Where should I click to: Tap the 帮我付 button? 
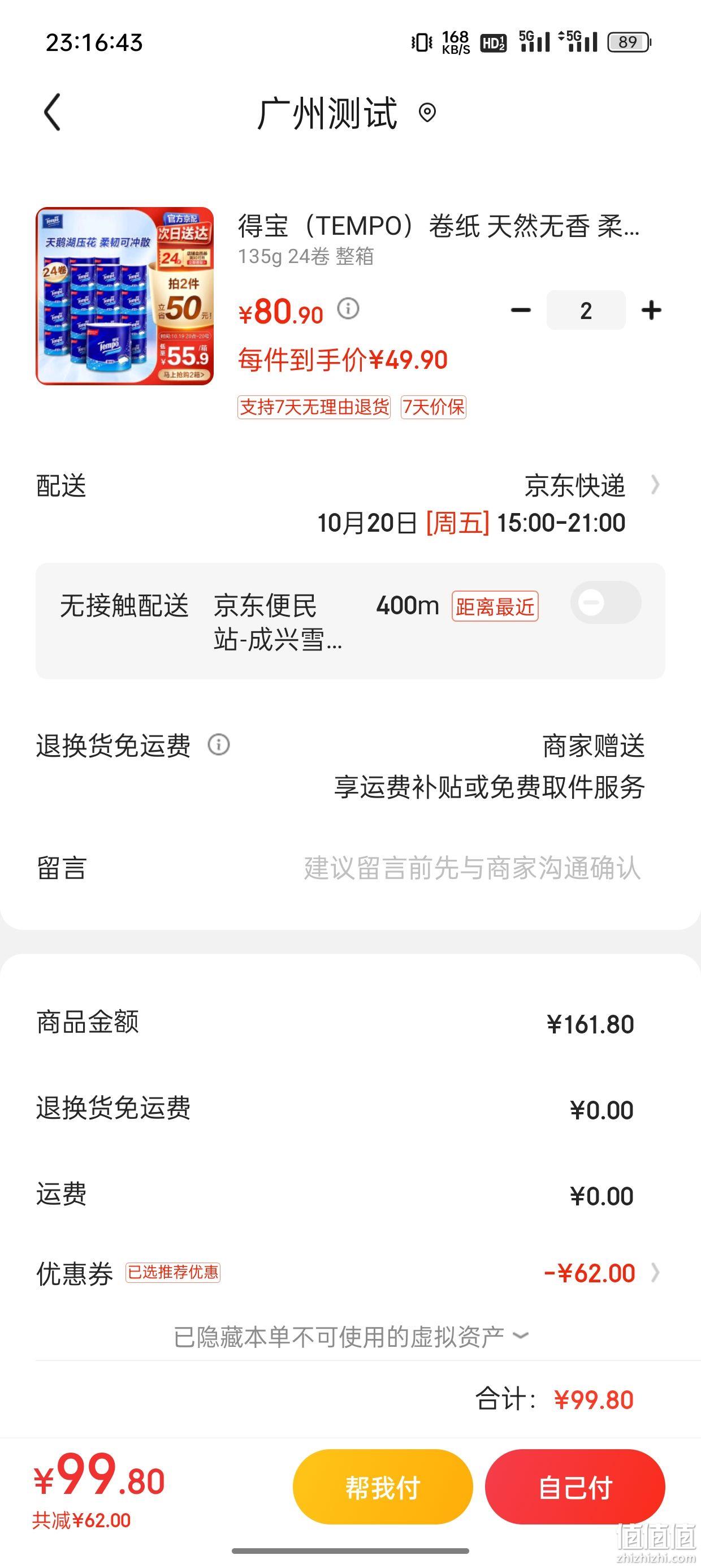[383, 1487]
